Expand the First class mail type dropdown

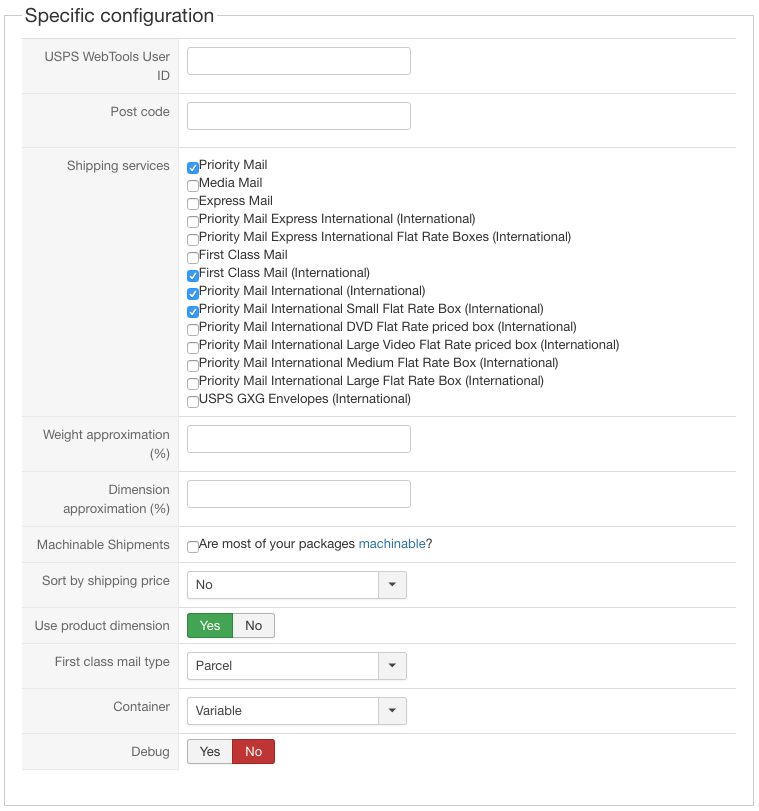[296, 666]
